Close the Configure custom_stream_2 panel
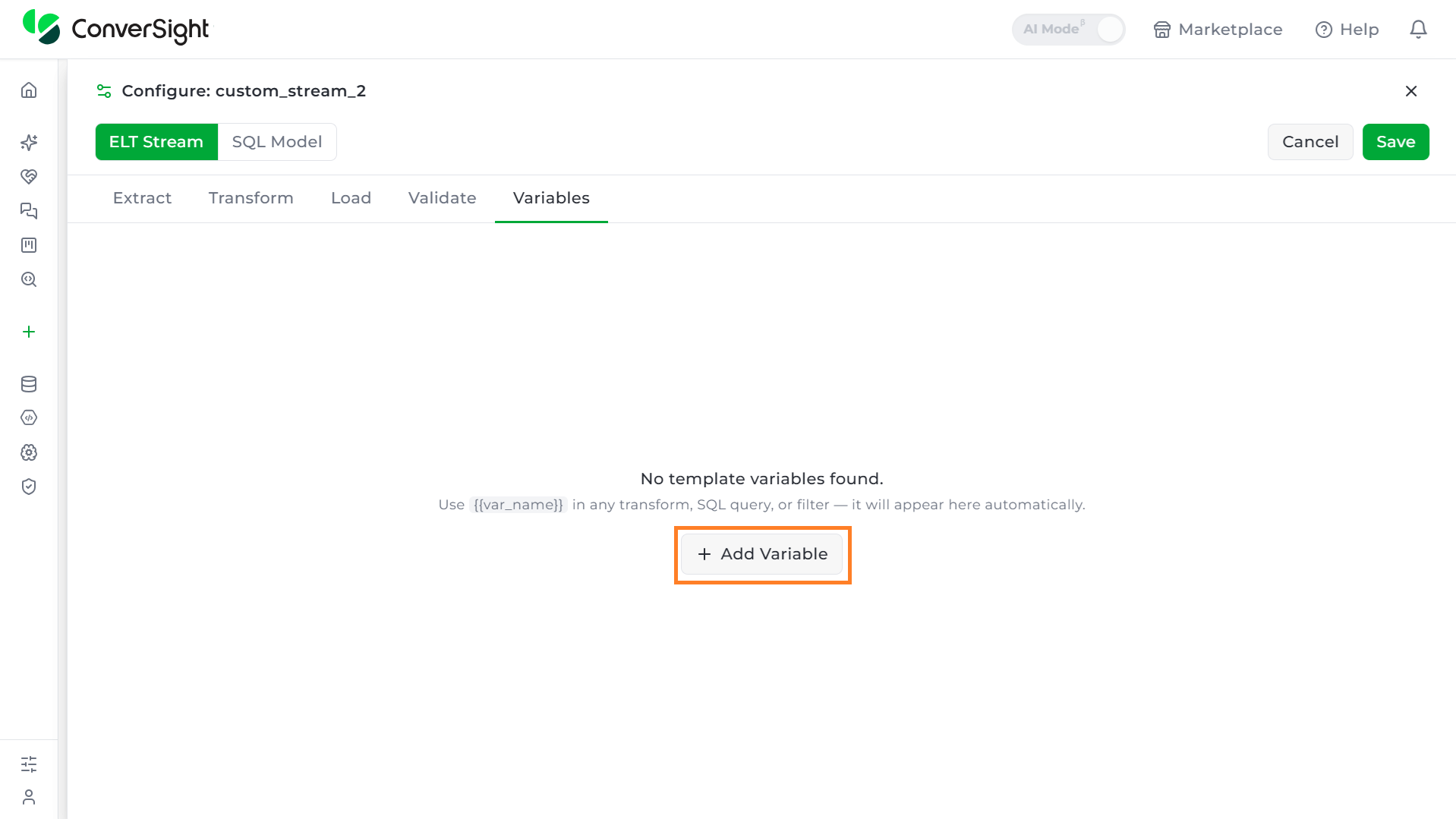The height and width of the screenshot is (819, 1456). click(1411, 91)
